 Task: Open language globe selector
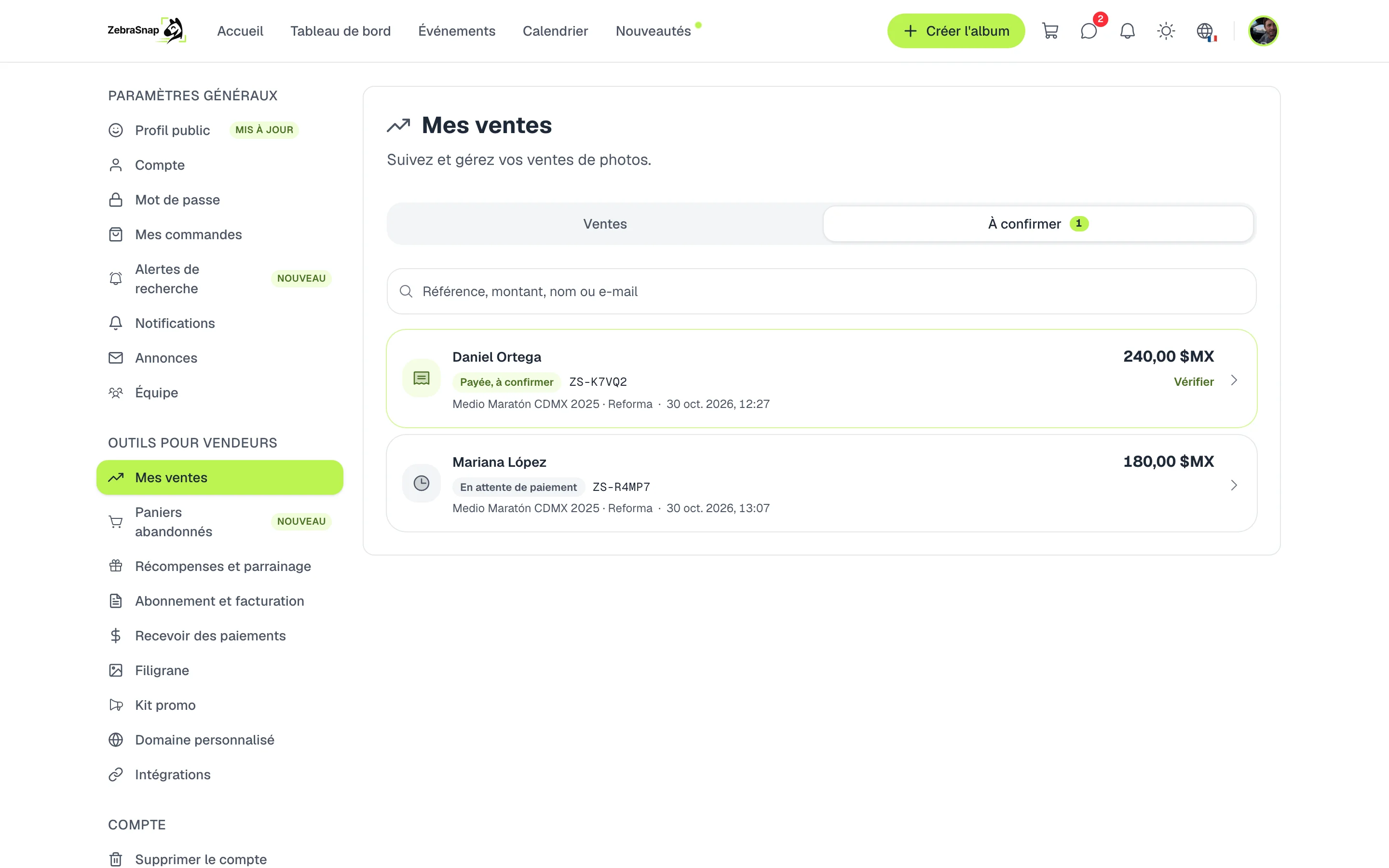1205,31
